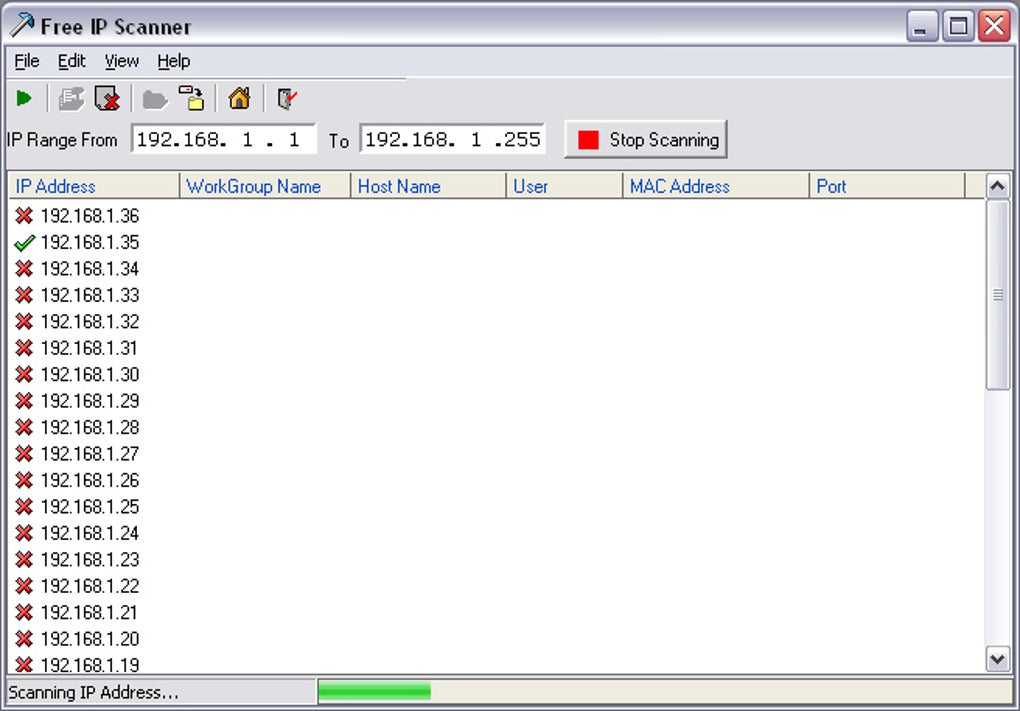Click the Stop Scanning button
Image resolution: width=1020 pixels, height=711 pixels.
pos(646,139)
